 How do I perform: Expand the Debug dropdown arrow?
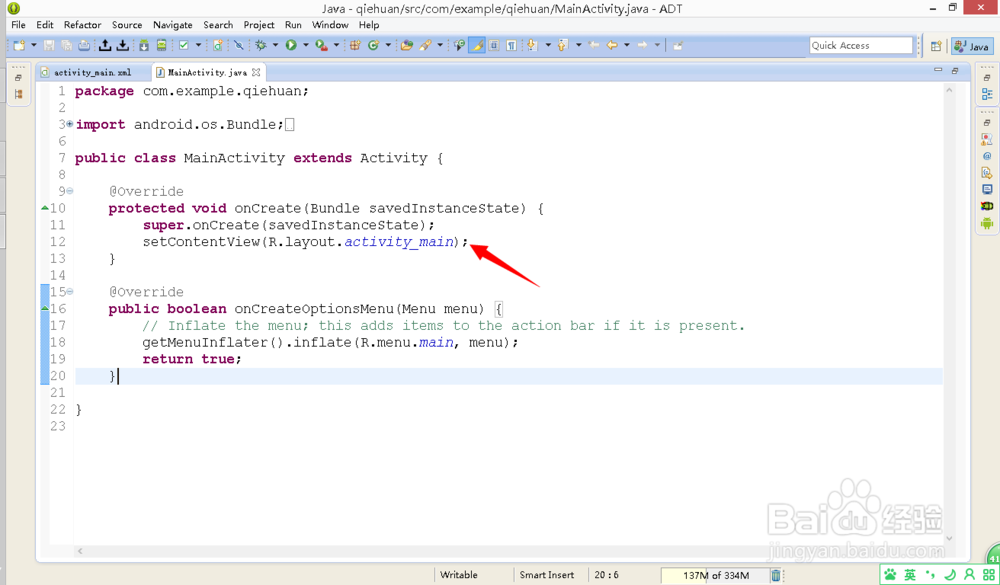coord(276,45)
